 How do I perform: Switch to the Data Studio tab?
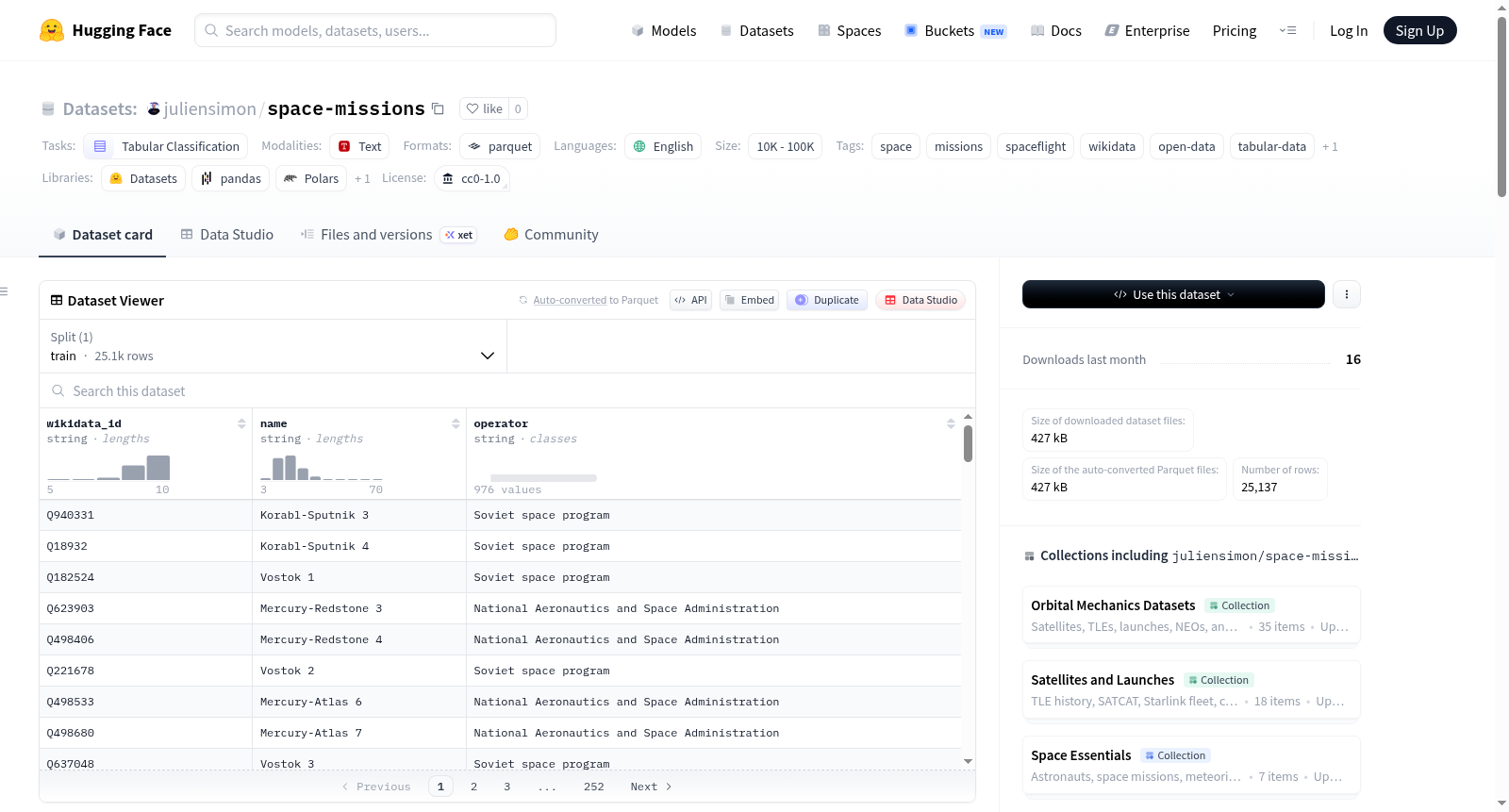point(227,235)
